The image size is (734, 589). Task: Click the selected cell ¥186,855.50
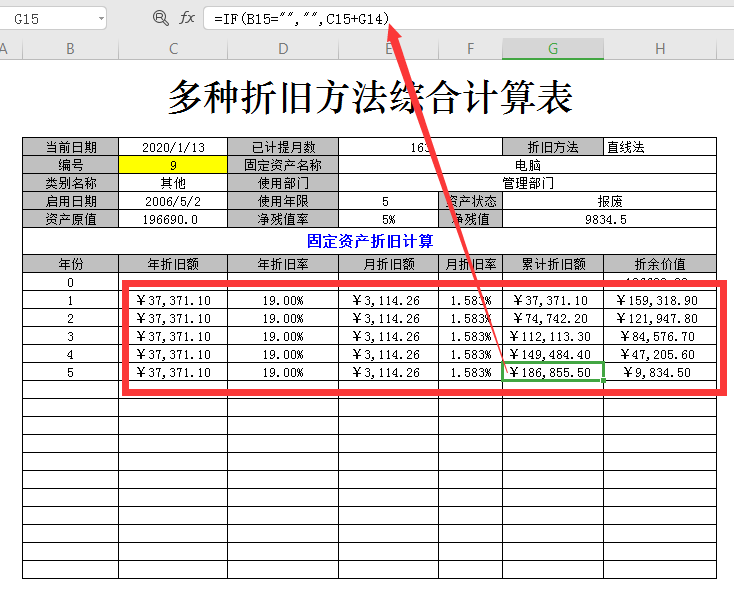coord(553,372)
